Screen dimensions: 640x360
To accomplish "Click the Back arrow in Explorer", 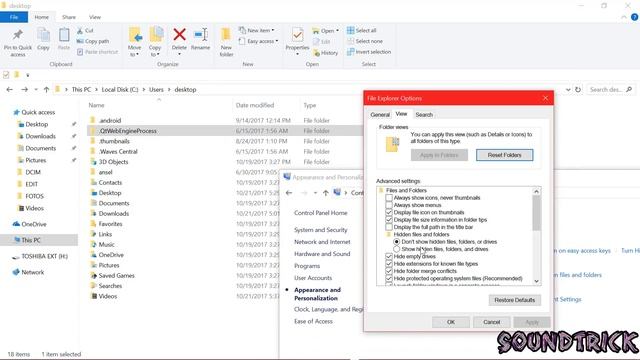I will click(10, 89).
